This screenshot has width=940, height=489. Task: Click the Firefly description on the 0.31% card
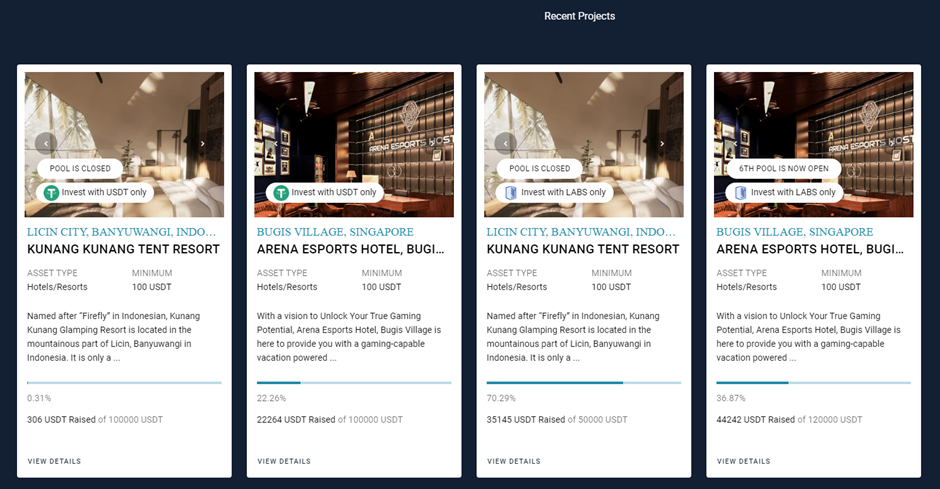pos(113,337)
